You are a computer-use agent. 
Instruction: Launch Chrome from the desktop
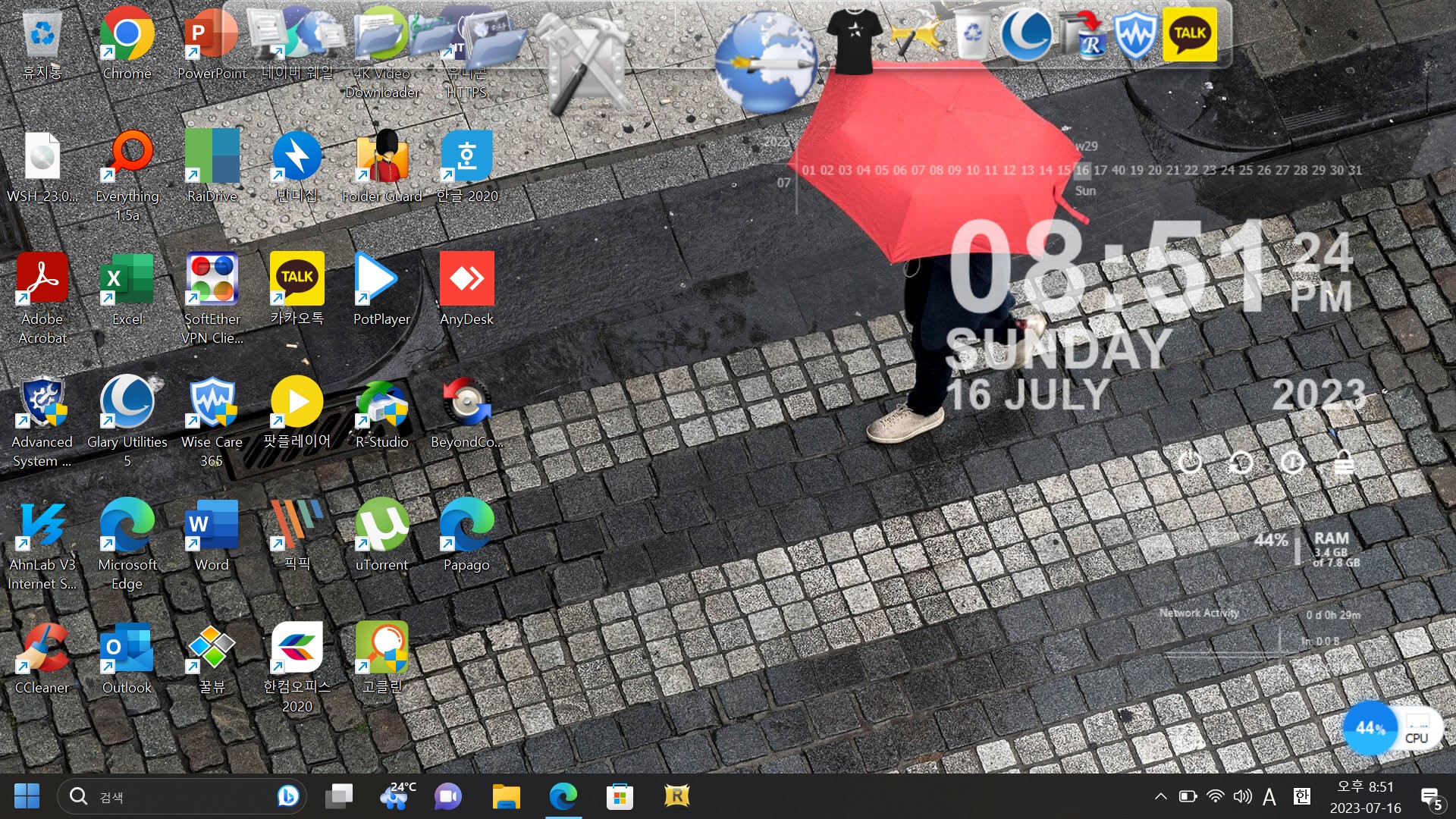[x=127, y=43]
